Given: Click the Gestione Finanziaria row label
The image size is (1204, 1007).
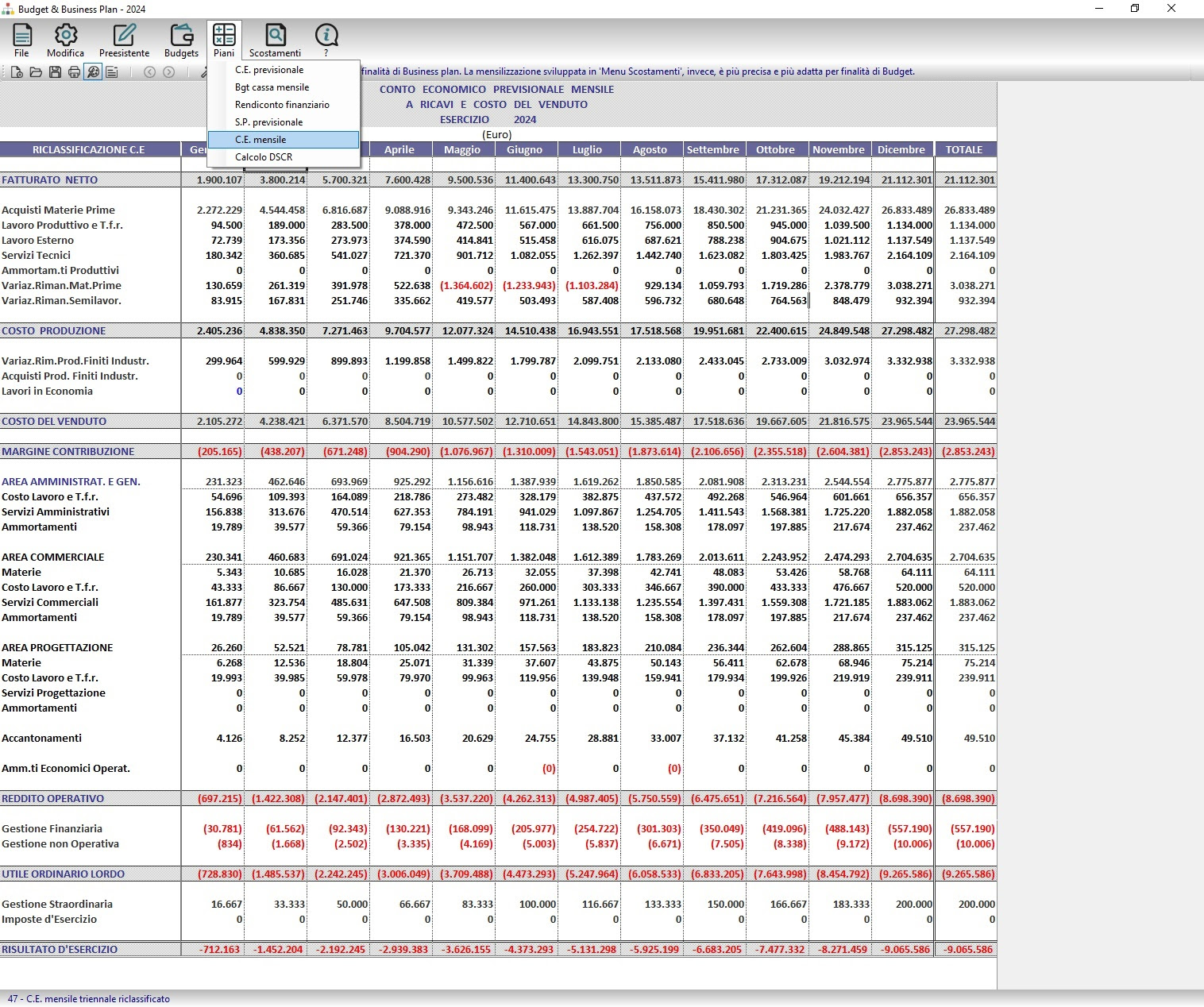Looking at the screenshot, I should [x=52, y=829].
